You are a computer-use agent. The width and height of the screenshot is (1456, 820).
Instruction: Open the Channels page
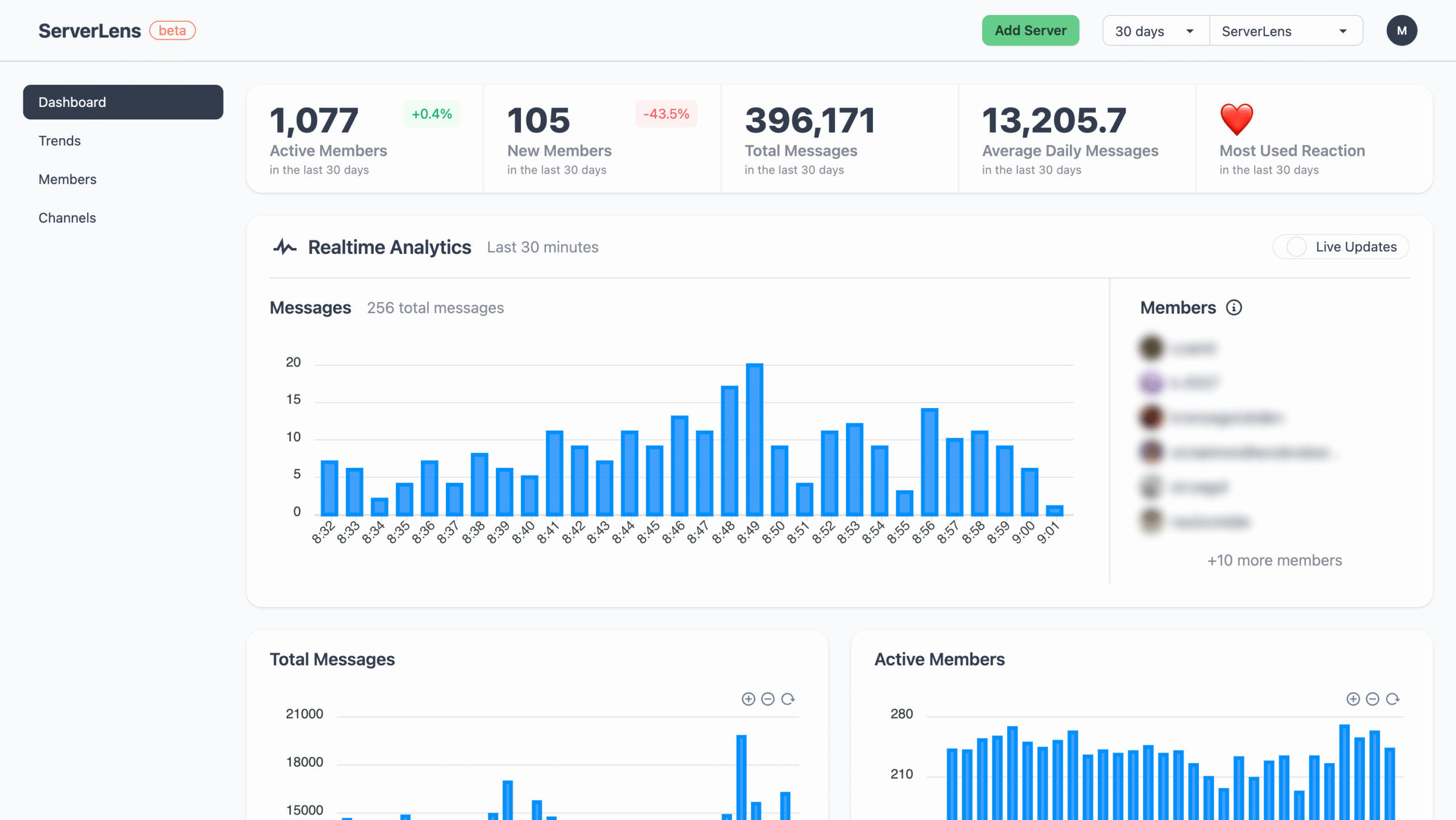click(x=67, y=218)
